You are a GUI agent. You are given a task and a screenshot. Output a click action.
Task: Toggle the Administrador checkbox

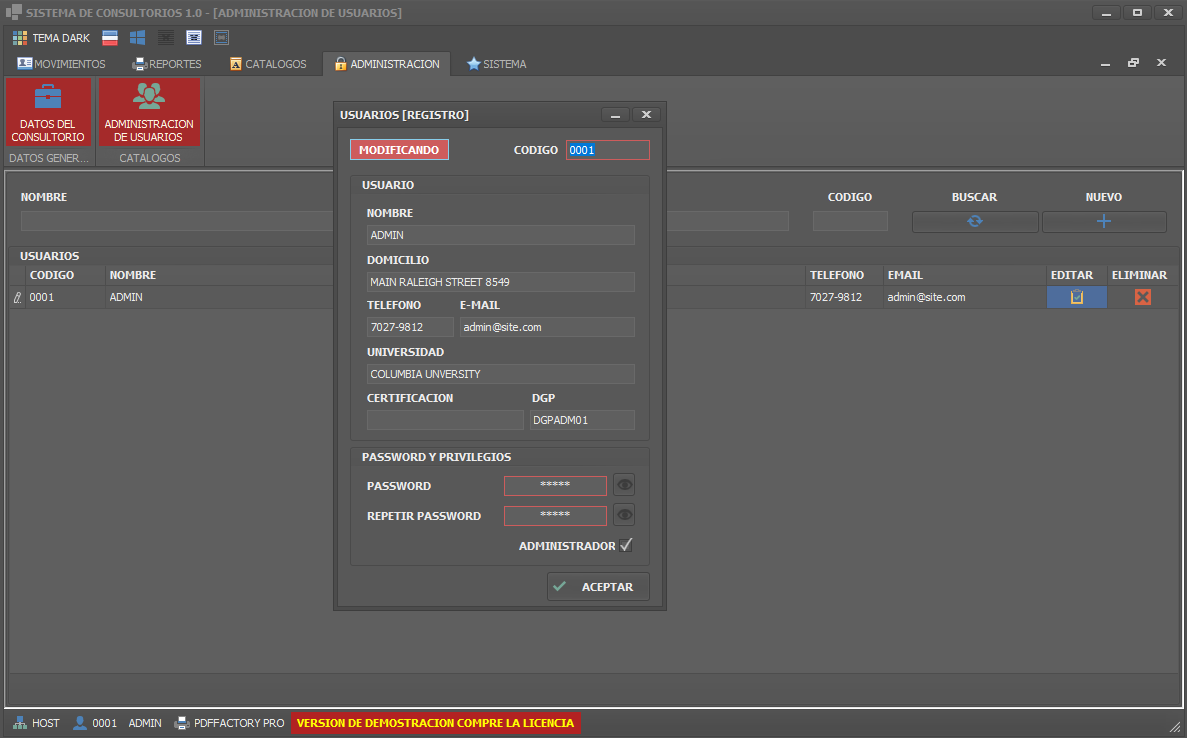pyautogui.click(x=626, y=546)
